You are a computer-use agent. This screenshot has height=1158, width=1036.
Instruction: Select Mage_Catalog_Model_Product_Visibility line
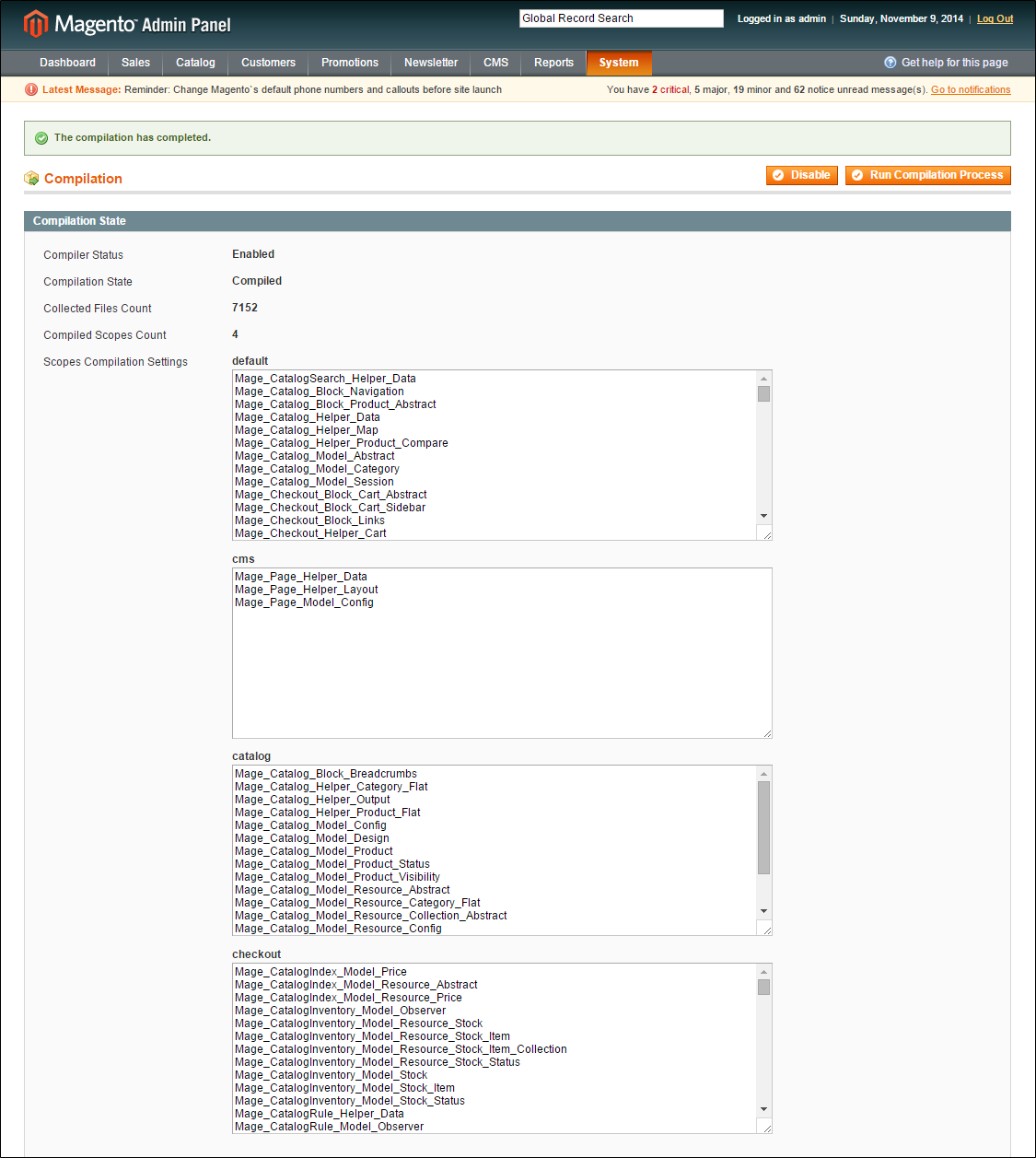[x=337, y=877]
